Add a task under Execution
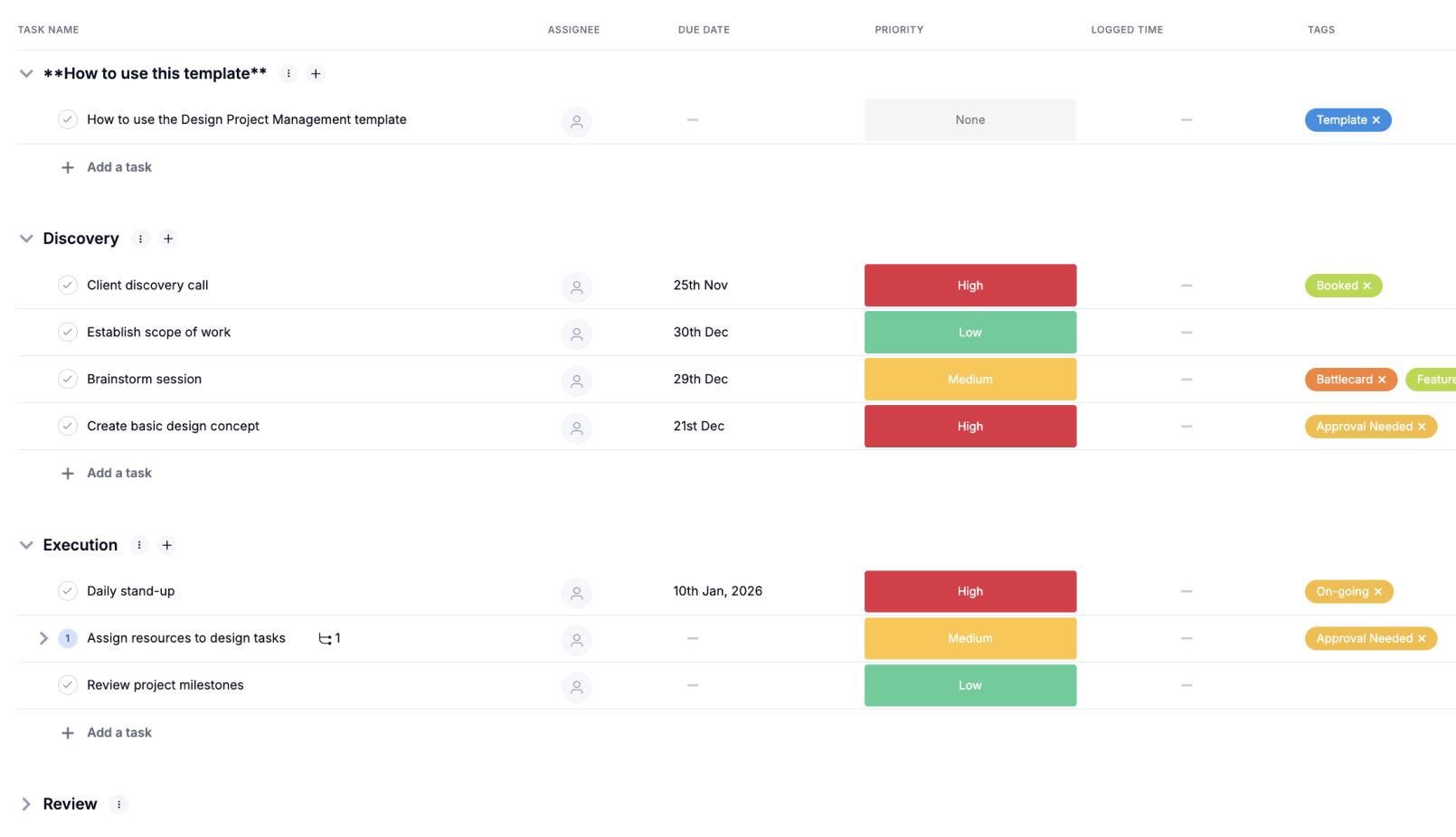The image size is (1456, 837). 118,733
